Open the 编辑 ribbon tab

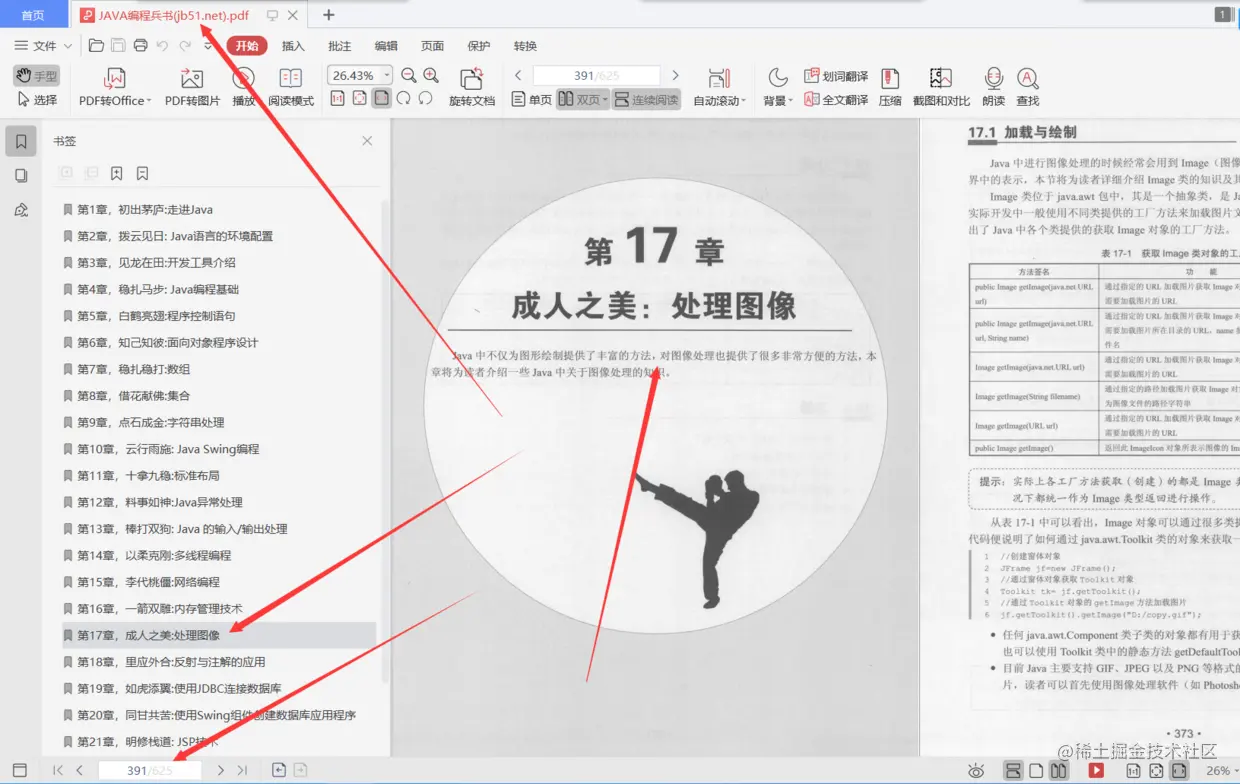pyautogui.click(x=386, y=45)
